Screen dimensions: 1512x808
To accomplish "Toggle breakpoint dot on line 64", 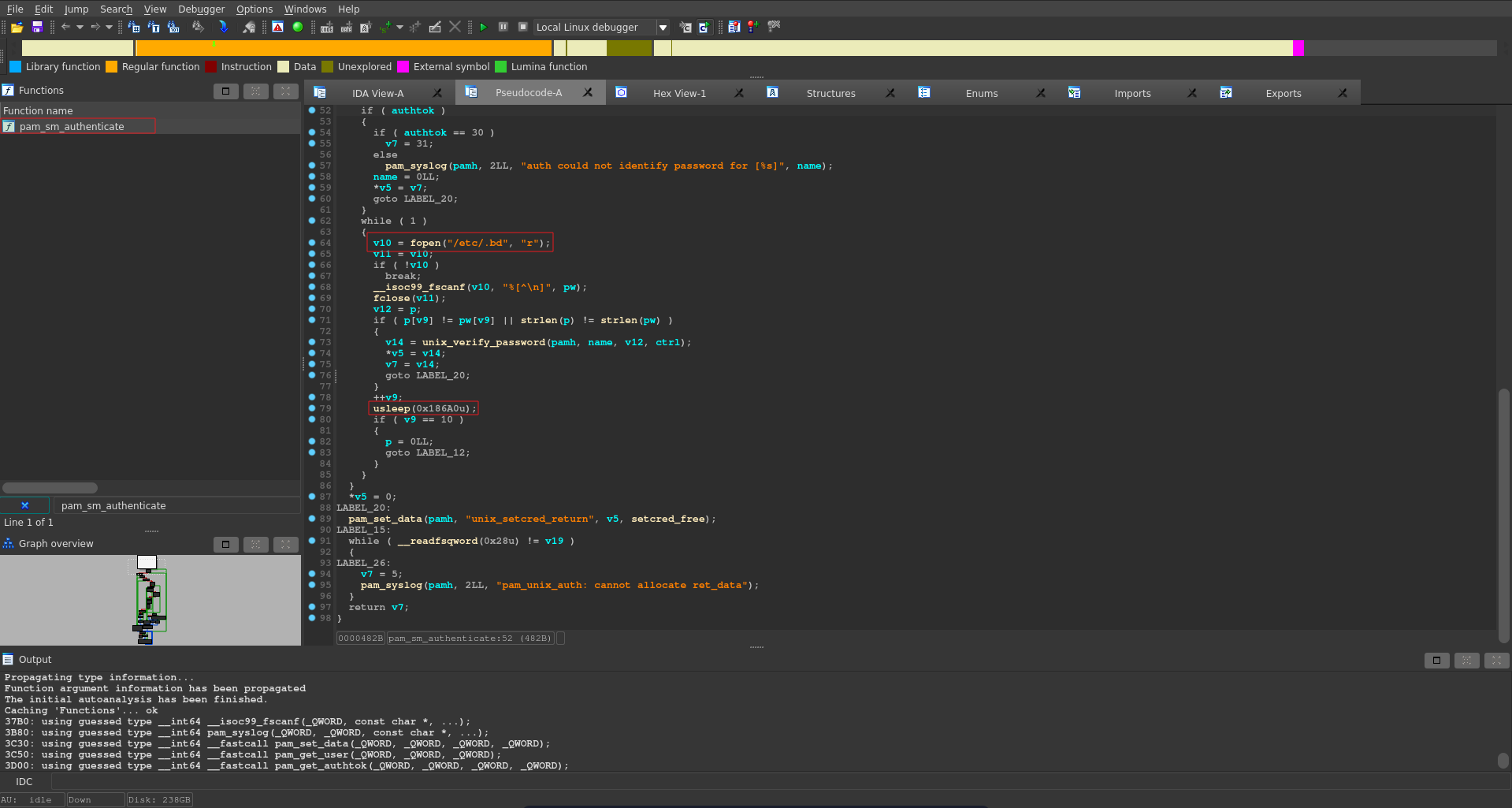I will tap(312, 243).
